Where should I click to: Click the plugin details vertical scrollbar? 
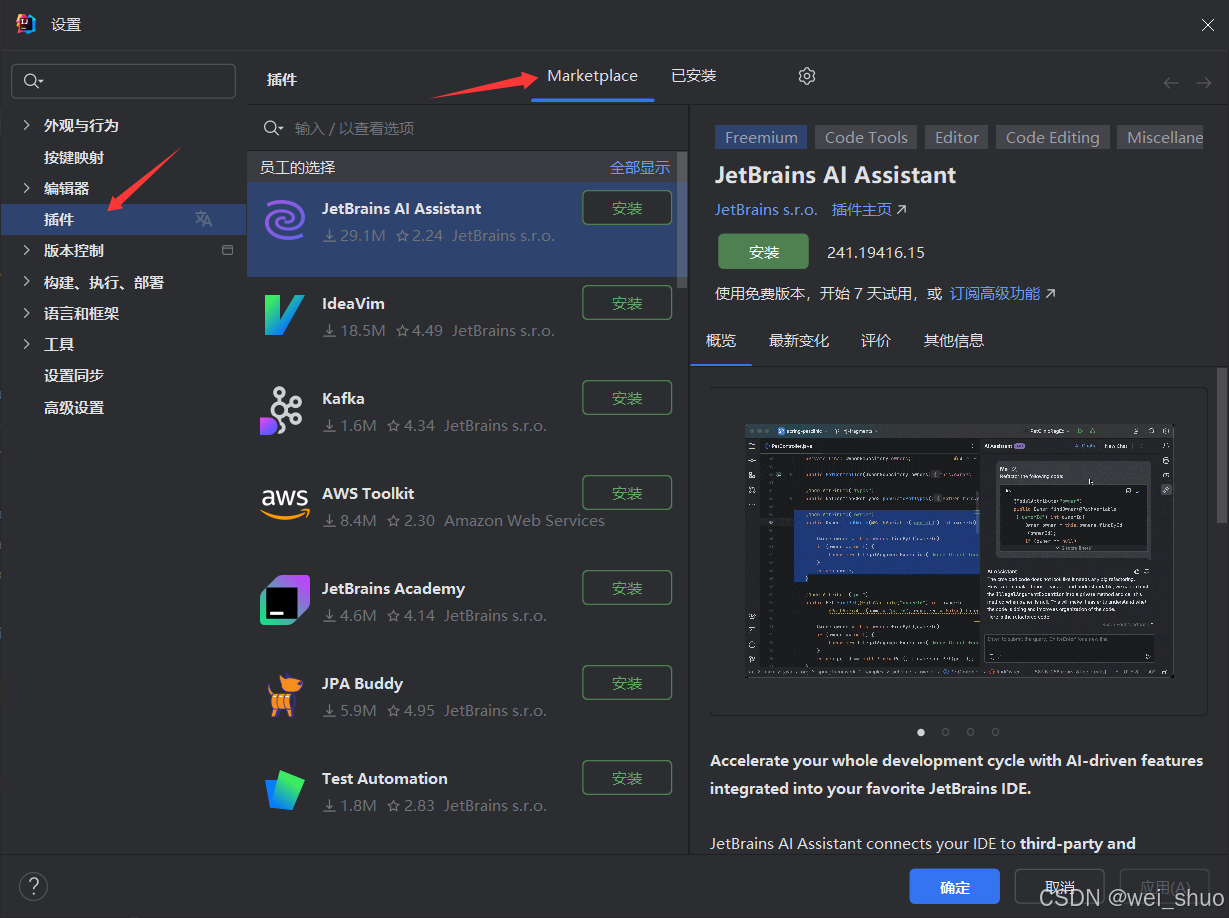point(1221,445)
